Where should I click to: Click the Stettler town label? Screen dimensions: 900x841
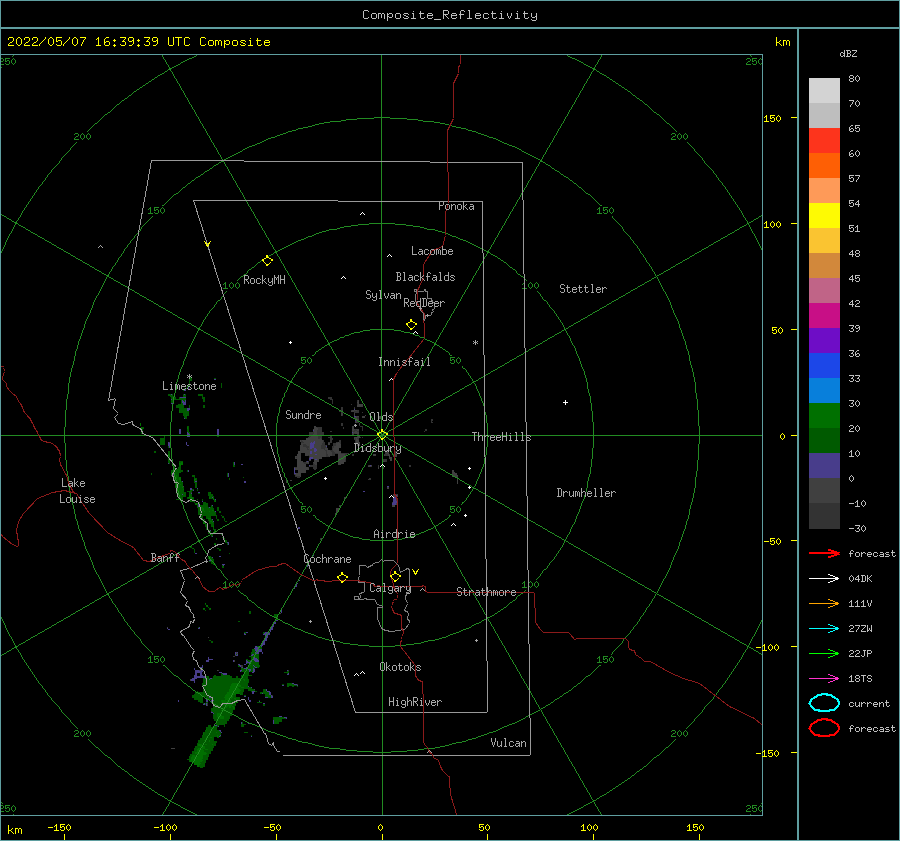(x=583, y=289)
